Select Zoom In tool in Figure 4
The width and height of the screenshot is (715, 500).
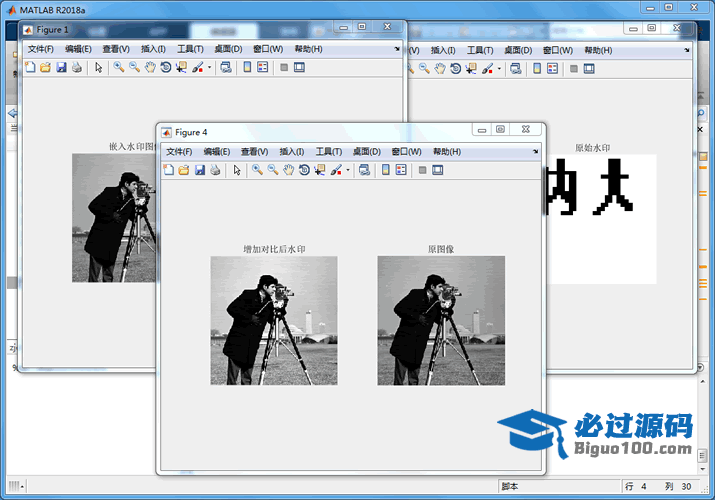tap(257, 170)
